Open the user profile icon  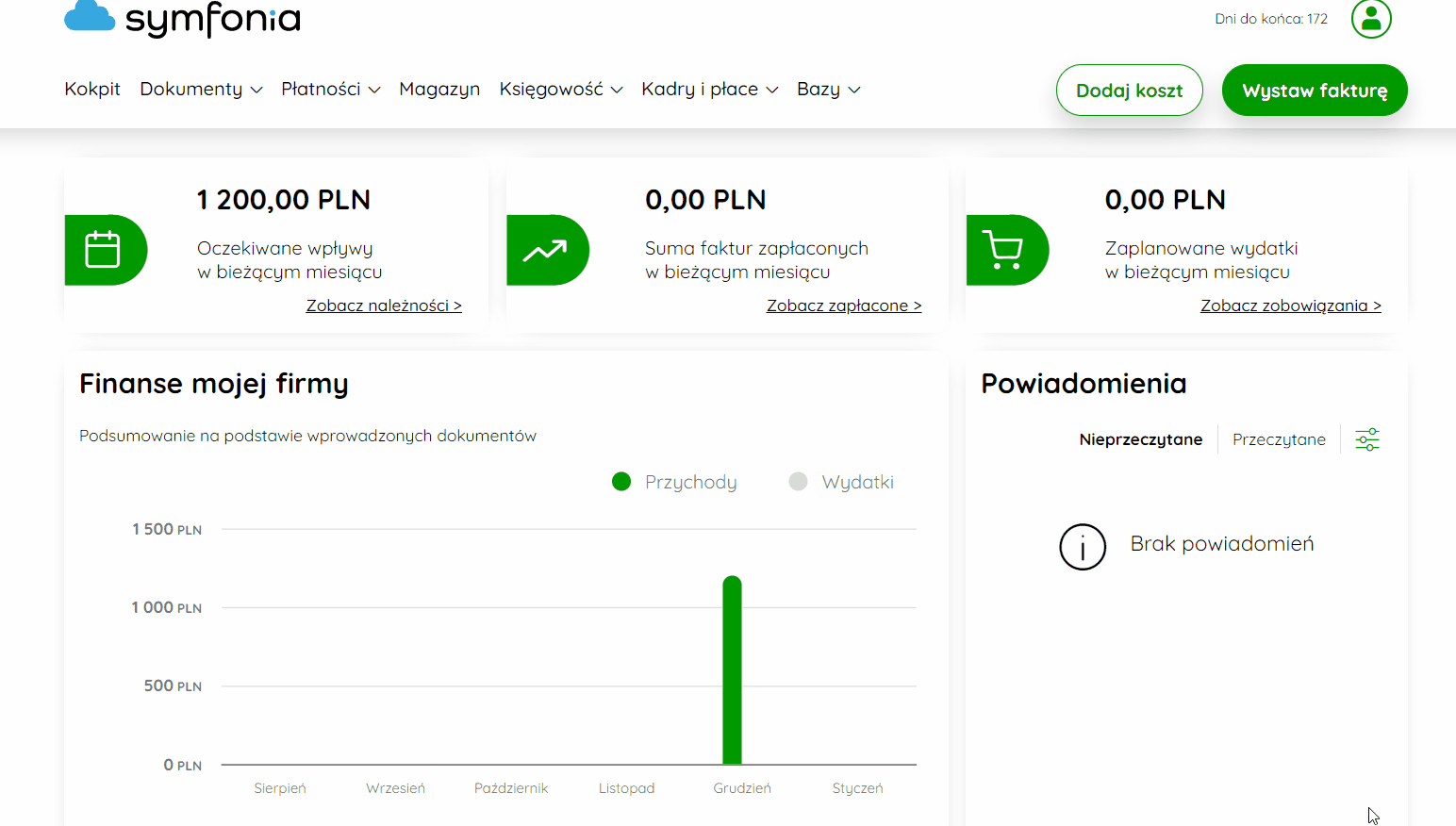tap(1371, 18)
